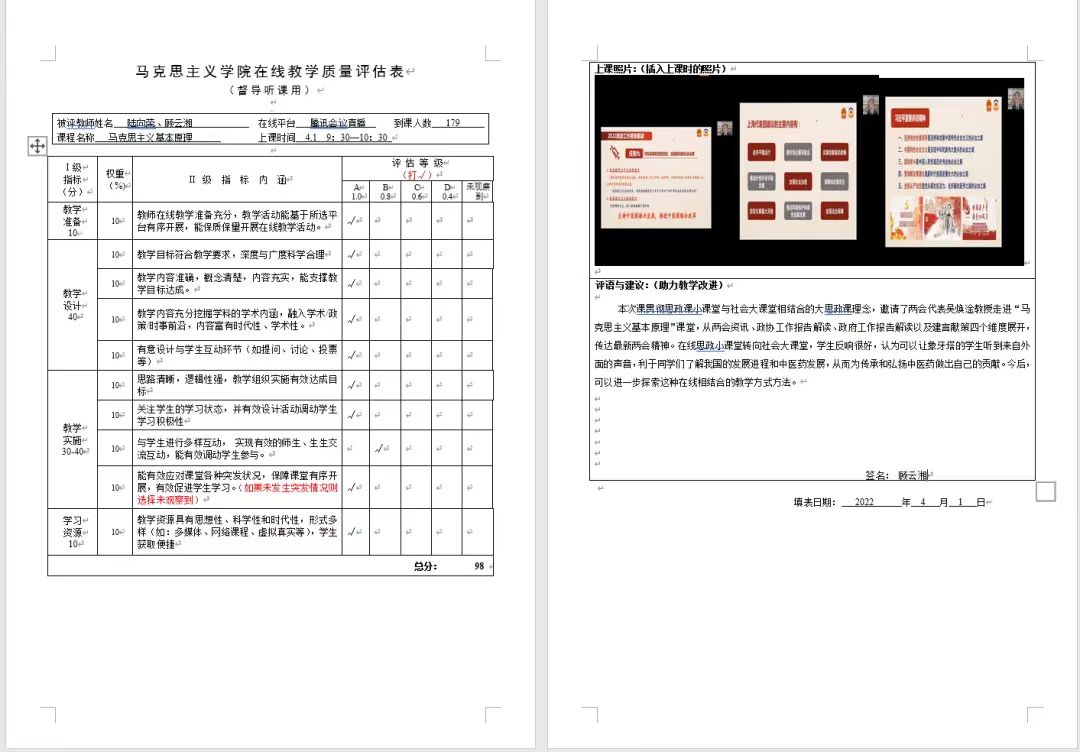Screen dimensions: 1080x752
Task: Click the A check mark for 教学内容准确 row
Action: (x=353, y=284)
